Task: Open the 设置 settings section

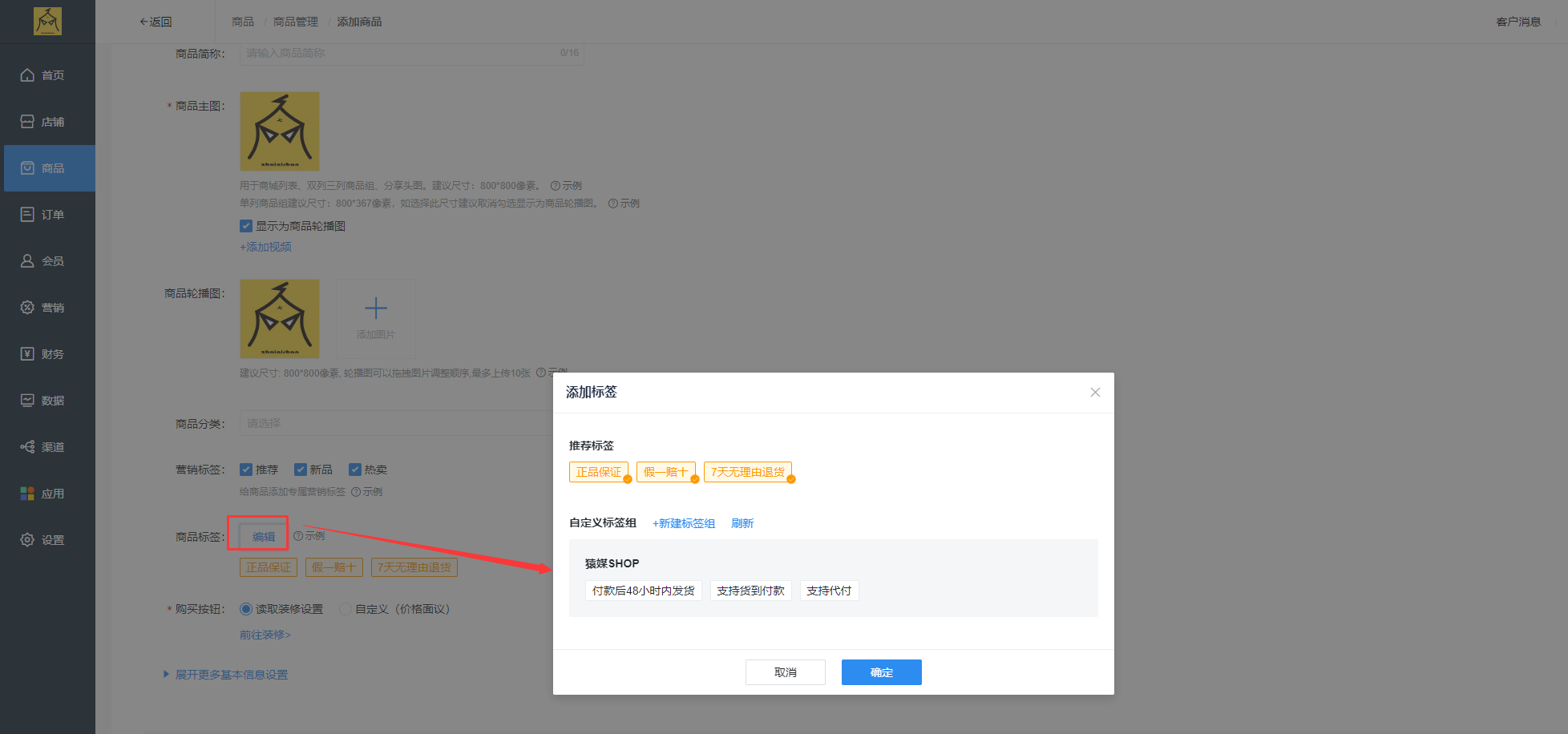Action: coord(48,539)
